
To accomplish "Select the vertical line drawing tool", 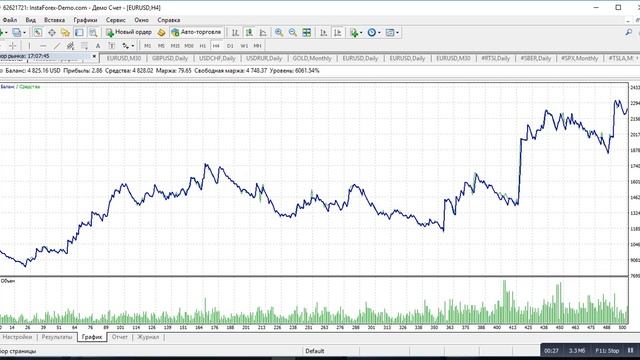I will pyautogui.click(x=29, y=46).
